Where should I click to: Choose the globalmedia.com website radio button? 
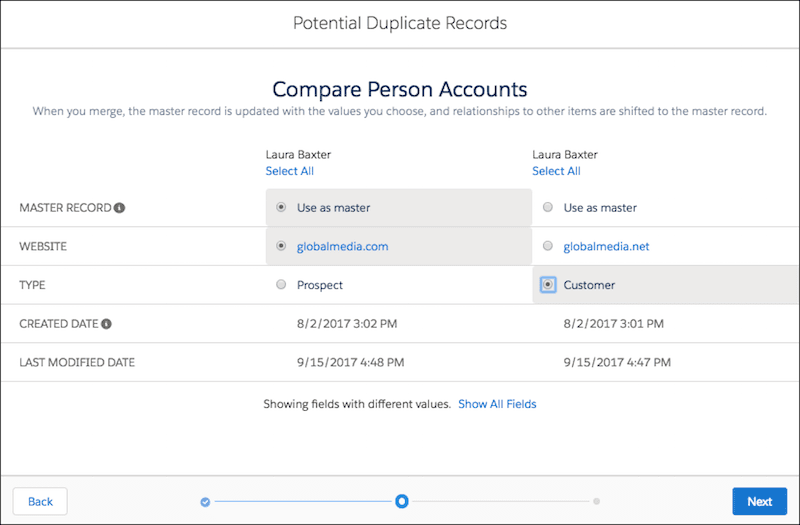tap(281, 246)
